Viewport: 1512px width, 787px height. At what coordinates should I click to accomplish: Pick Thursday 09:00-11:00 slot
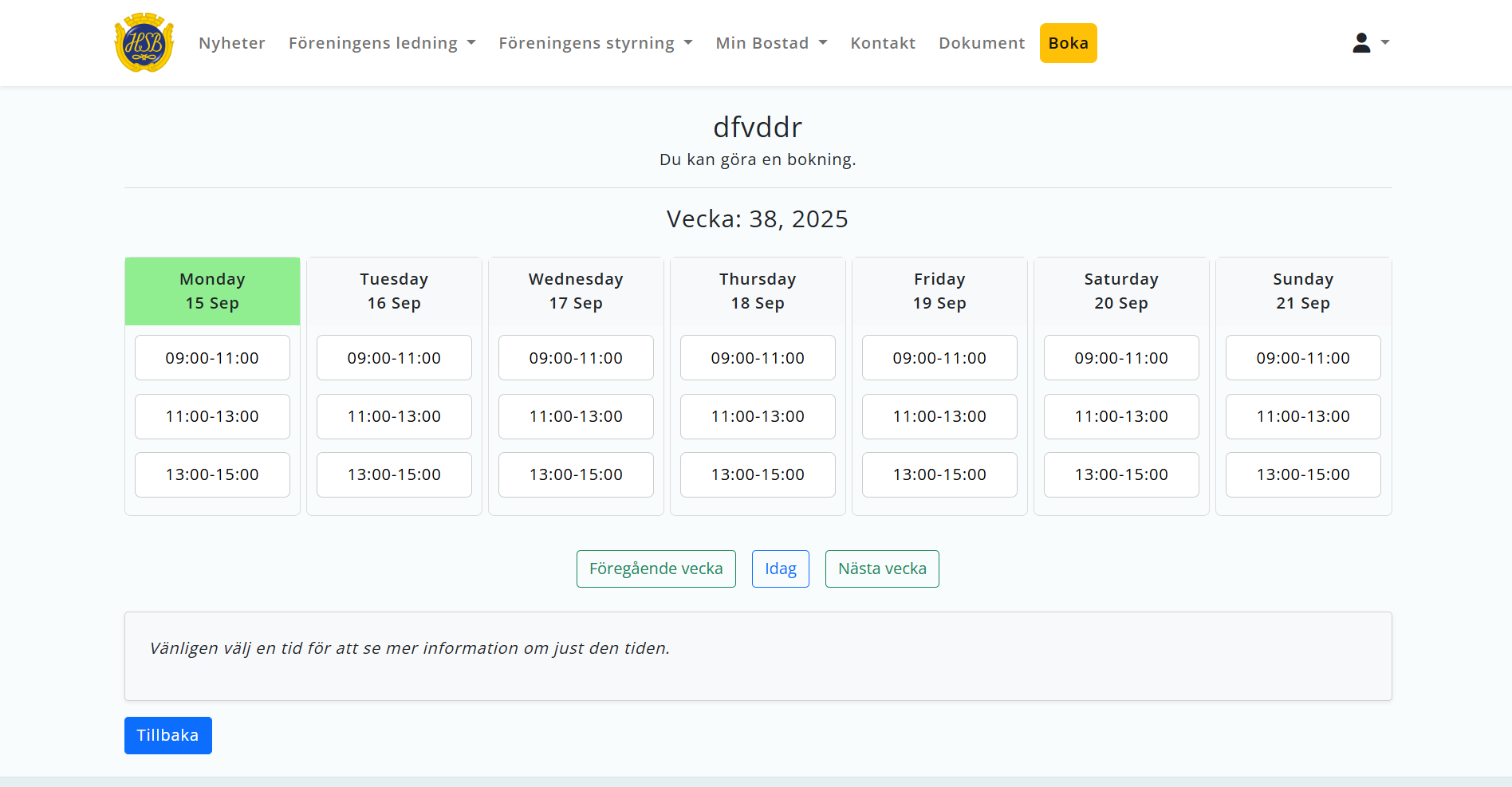758,358
